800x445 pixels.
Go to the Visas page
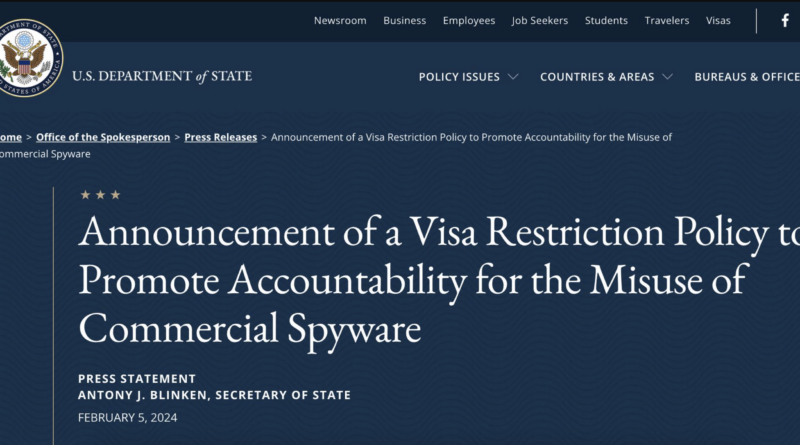pyautogui.click(x=718, y=21)
